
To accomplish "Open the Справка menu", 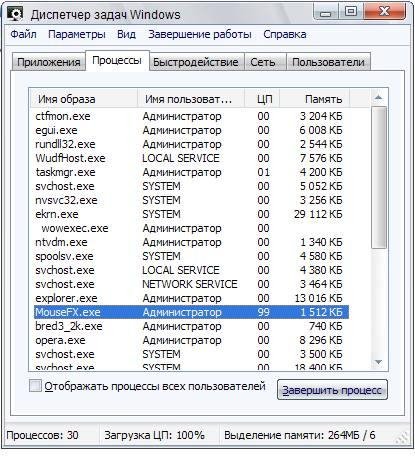I will click(x=285, y=34).
